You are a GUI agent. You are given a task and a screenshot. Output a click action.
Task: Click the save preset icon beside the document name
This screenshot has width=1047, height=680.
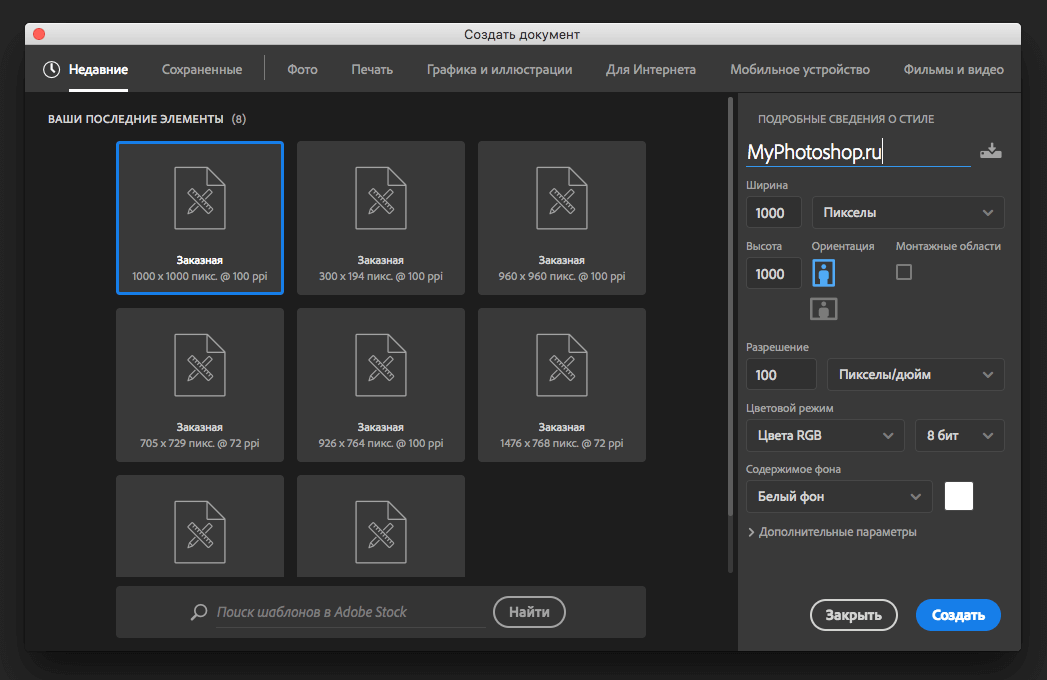990,152
